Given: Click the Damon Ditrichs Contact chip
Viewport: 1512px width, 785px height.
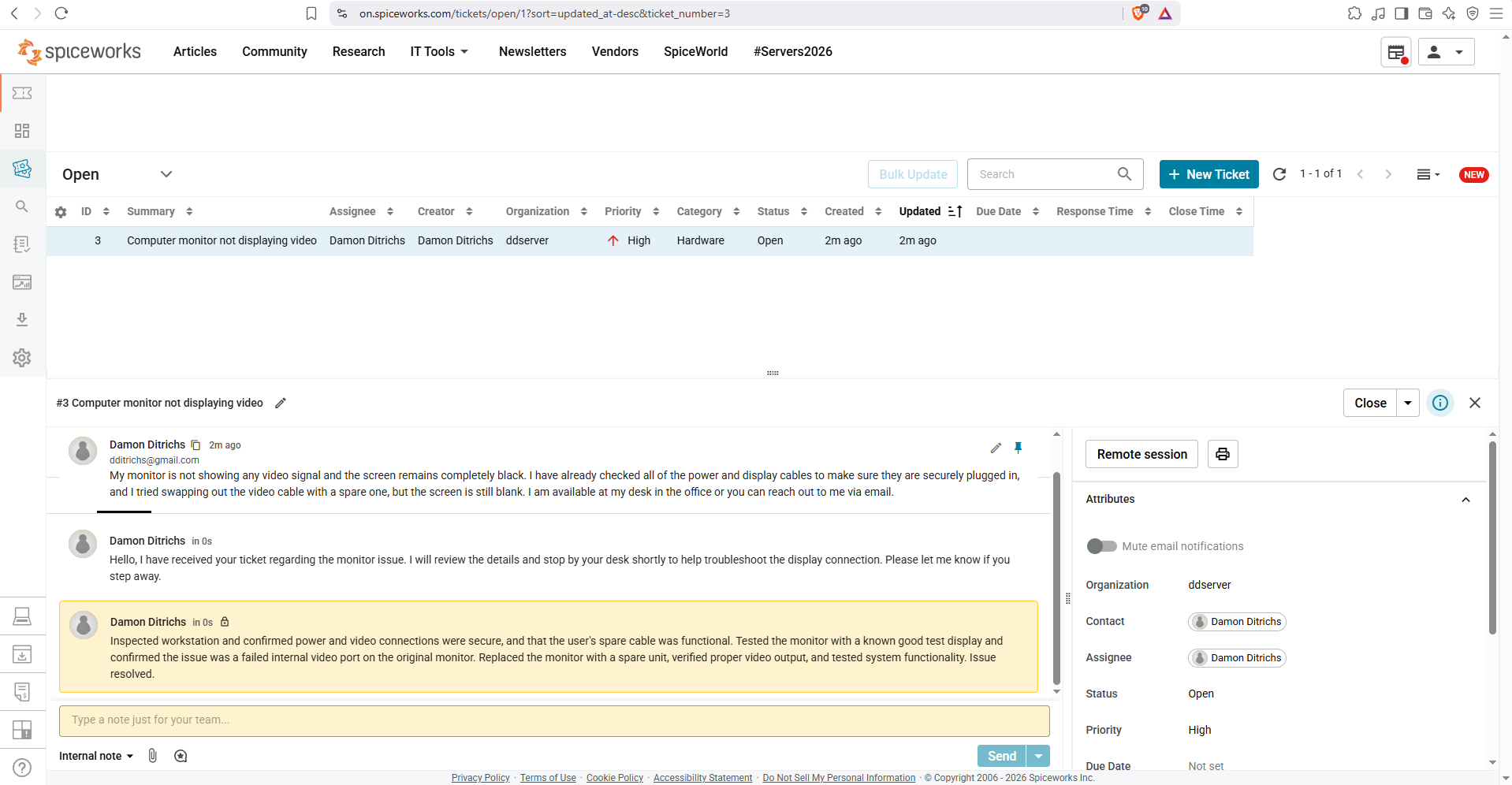Looking at the screenshot, I should click(x=1237, y=622).
